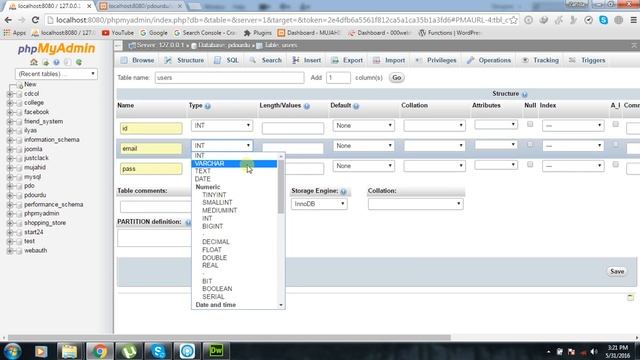
Task: Select VARCHAR from the type list
Action: pos(234,164)
